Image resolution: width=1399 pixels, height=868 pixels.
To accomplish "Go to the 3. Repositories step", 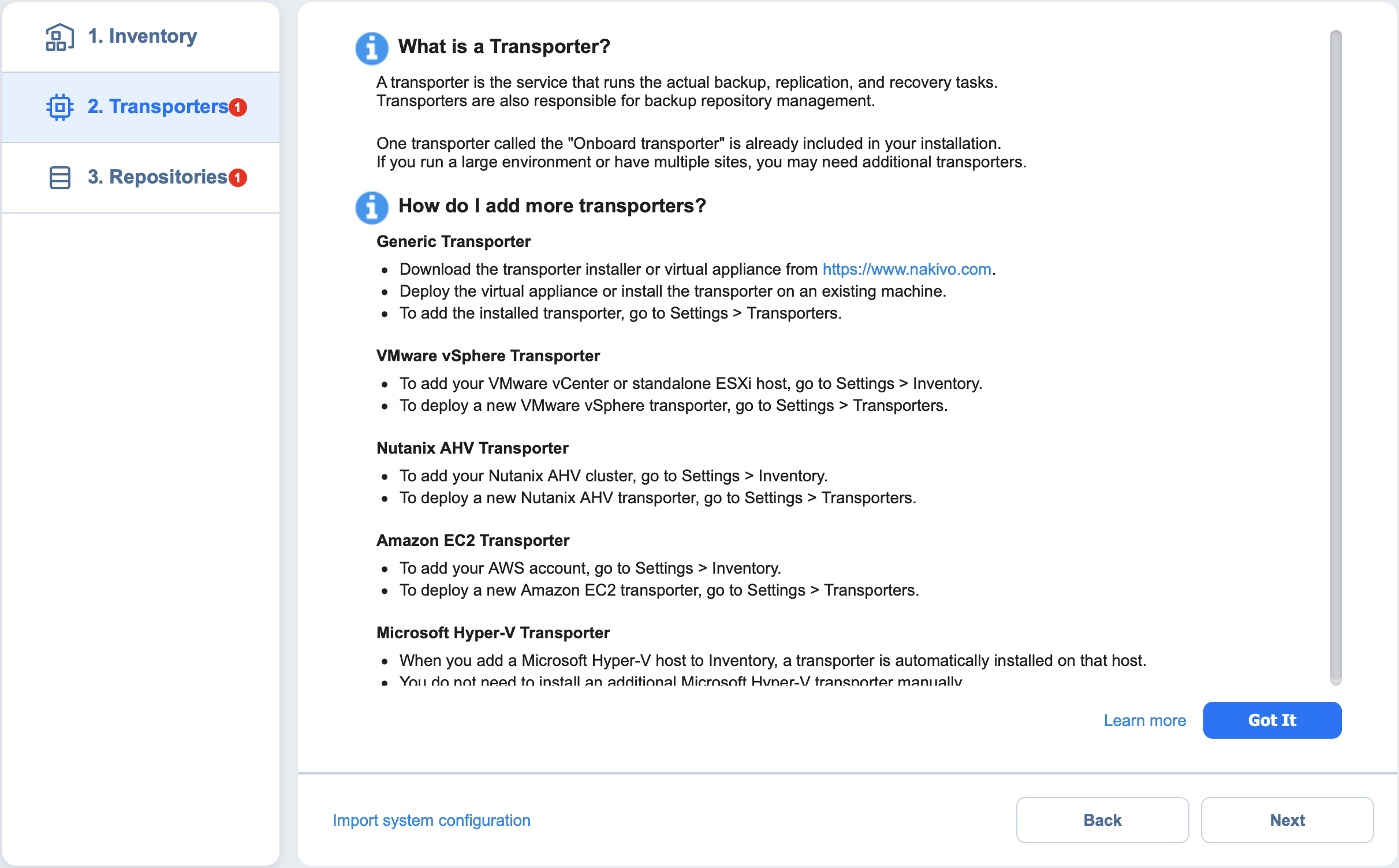I will (x=141, y=178).
